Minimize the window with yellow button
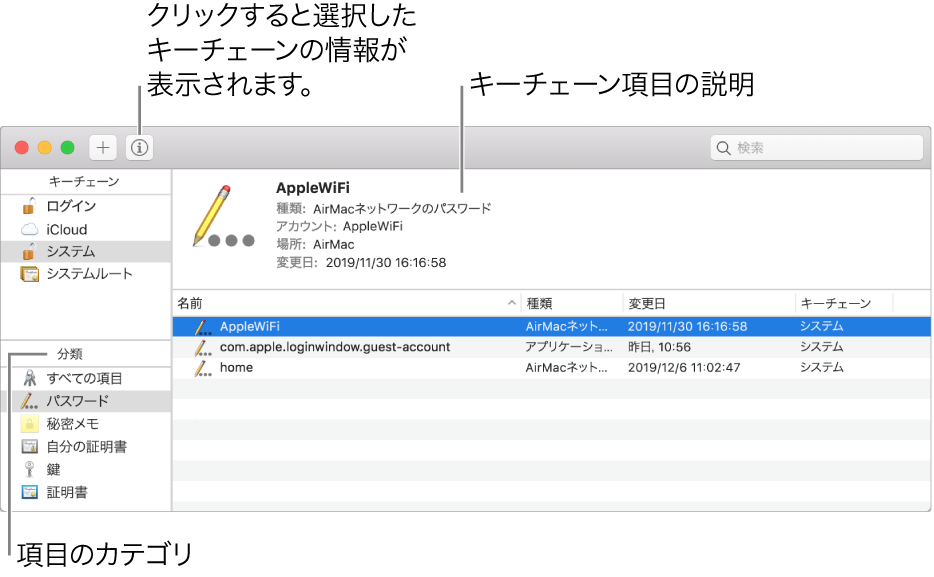 45,148
